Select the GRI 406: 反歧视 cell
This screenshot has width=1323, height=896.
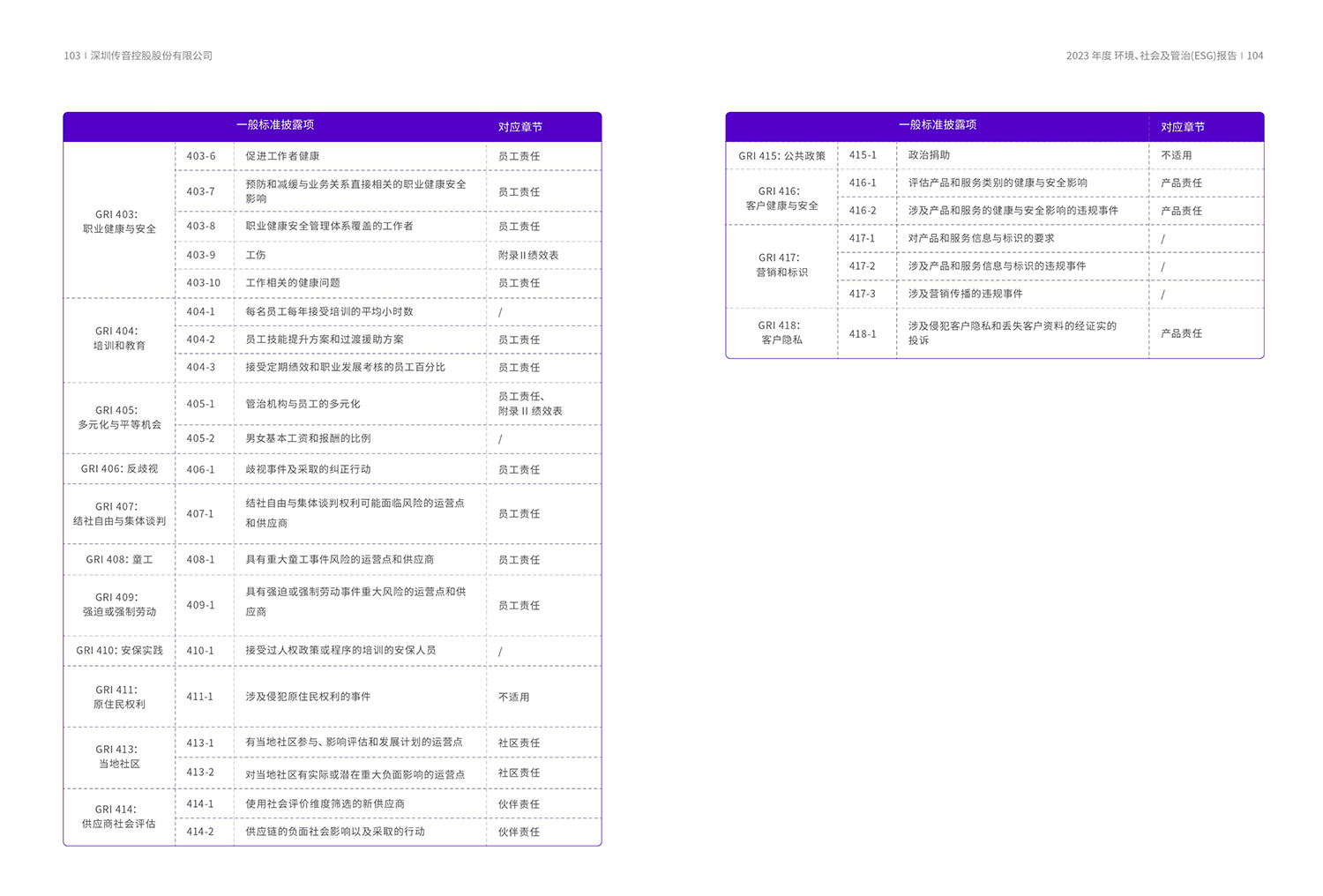pyautogui.click(x=119, y=469)
